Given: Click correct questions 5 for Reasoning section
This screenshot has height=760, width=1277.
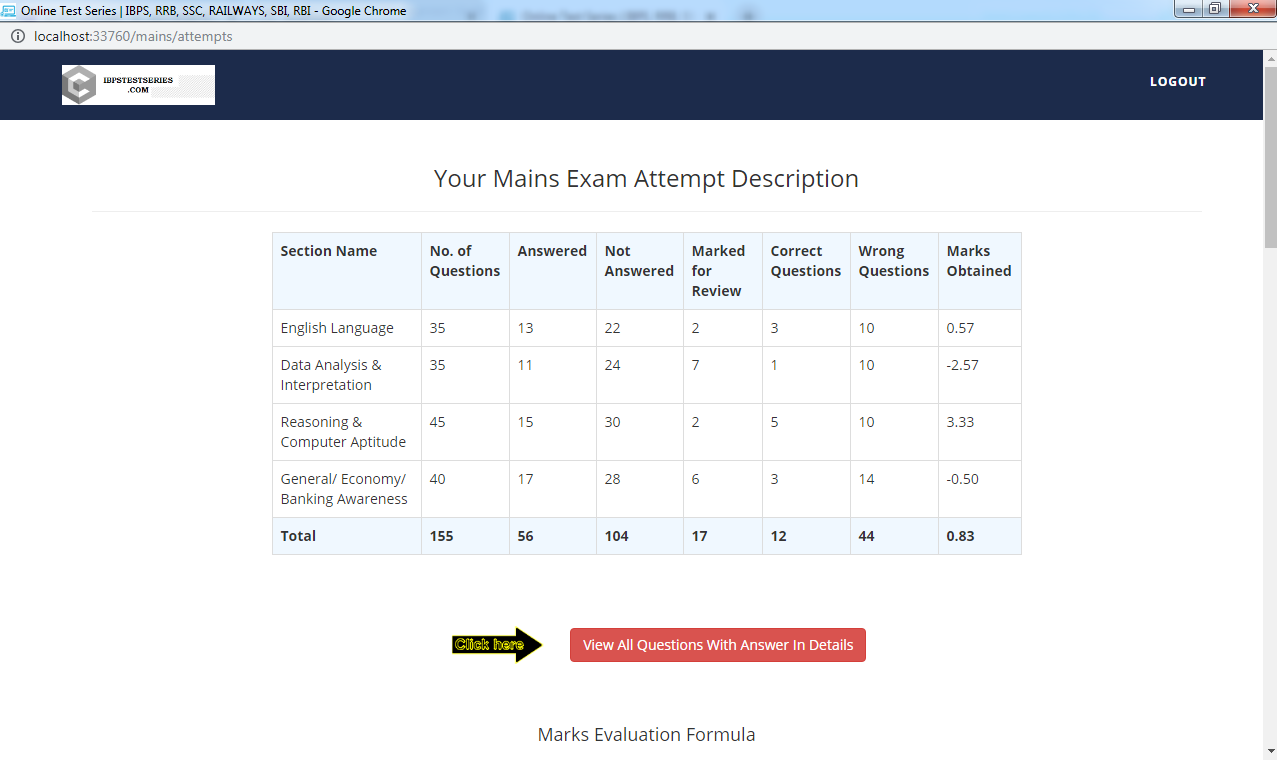Looking at the screenshot, I should point(773,422).
